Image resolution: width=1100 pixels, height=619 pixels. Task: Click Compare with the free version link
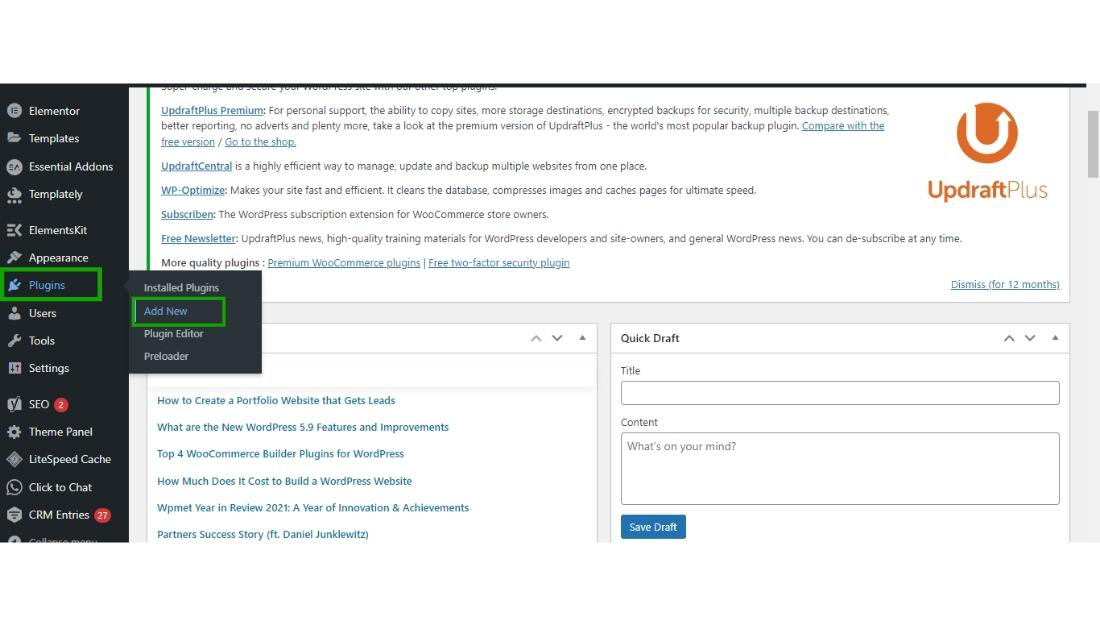pyautogui.click(x=843, y=126)
